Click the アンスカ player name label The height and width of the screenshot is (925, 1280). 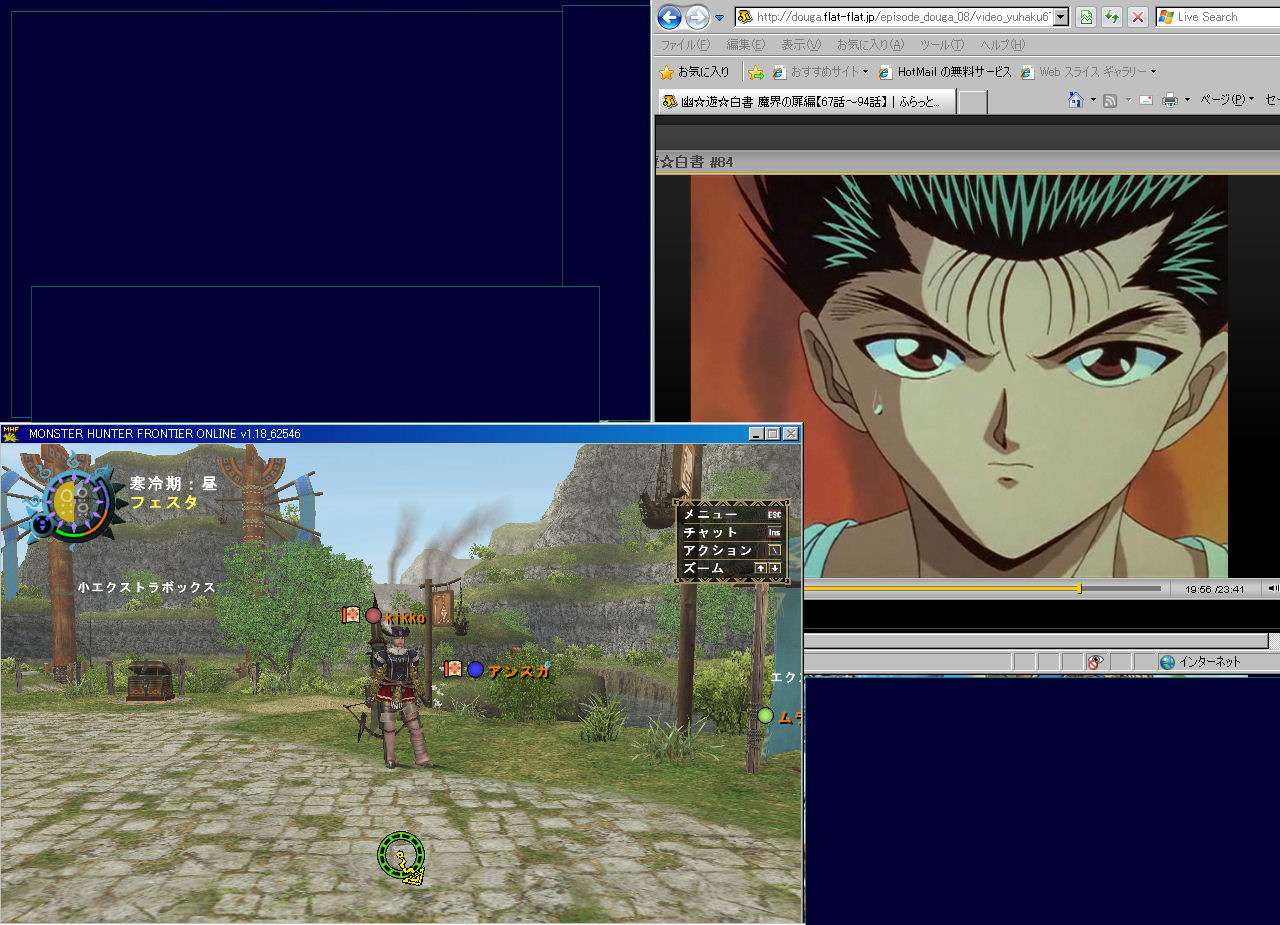(519, 671)
